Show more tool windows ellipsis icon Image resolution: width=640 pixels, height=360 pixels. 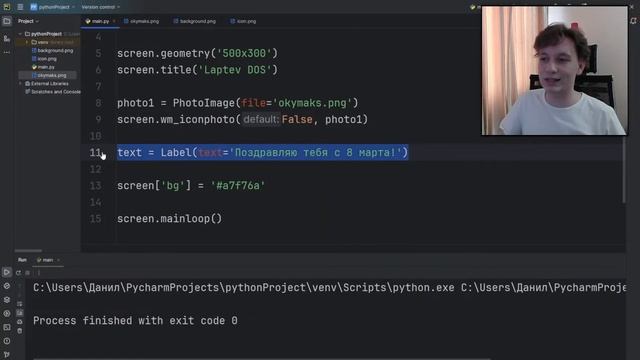7,52
